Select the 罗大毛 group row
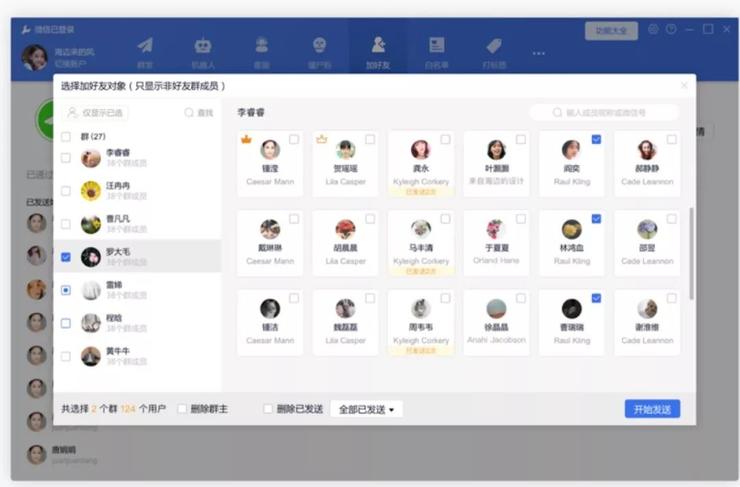This screenshot has width=740, height=487. (x=137, y=256)
